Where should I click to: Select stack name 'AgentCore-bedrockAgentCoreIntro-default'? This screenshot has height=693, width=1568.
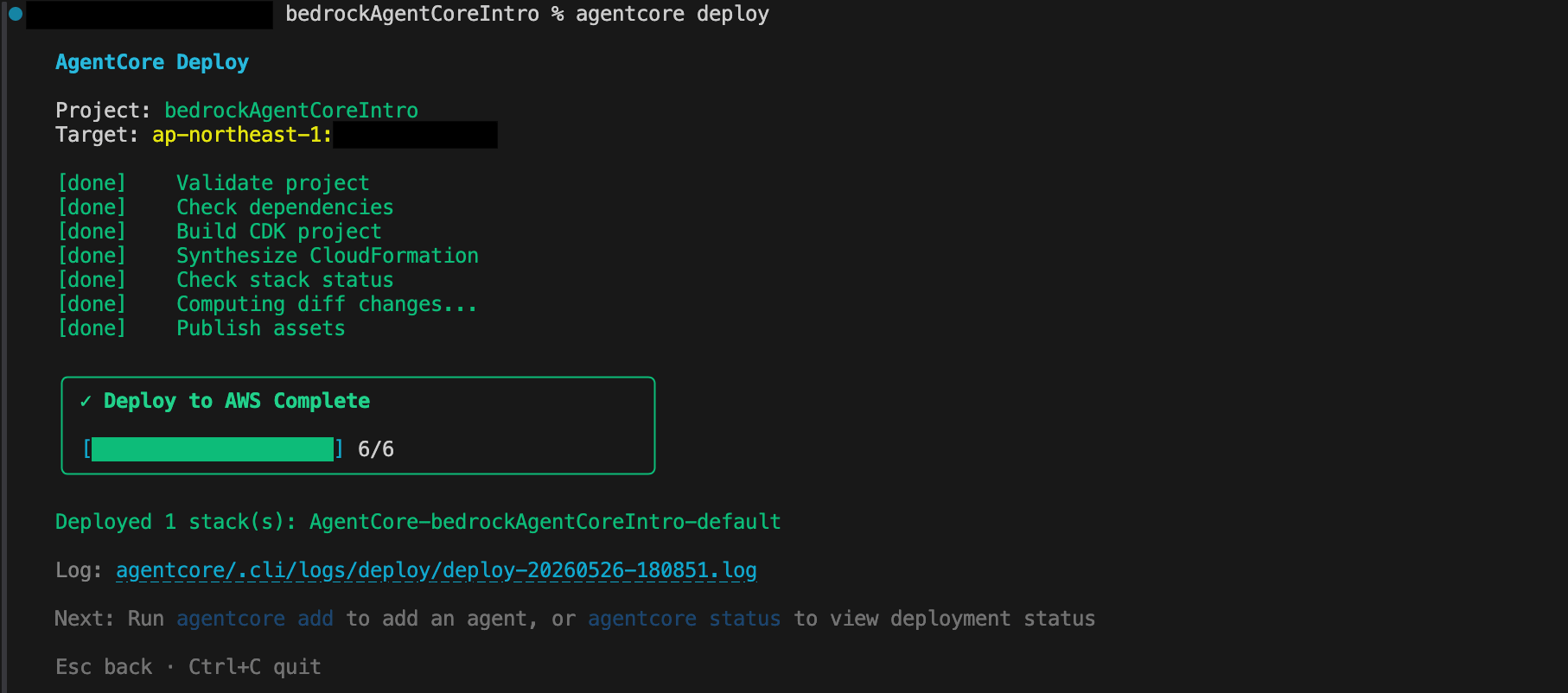pyautogui.click(x=545, y=522)
